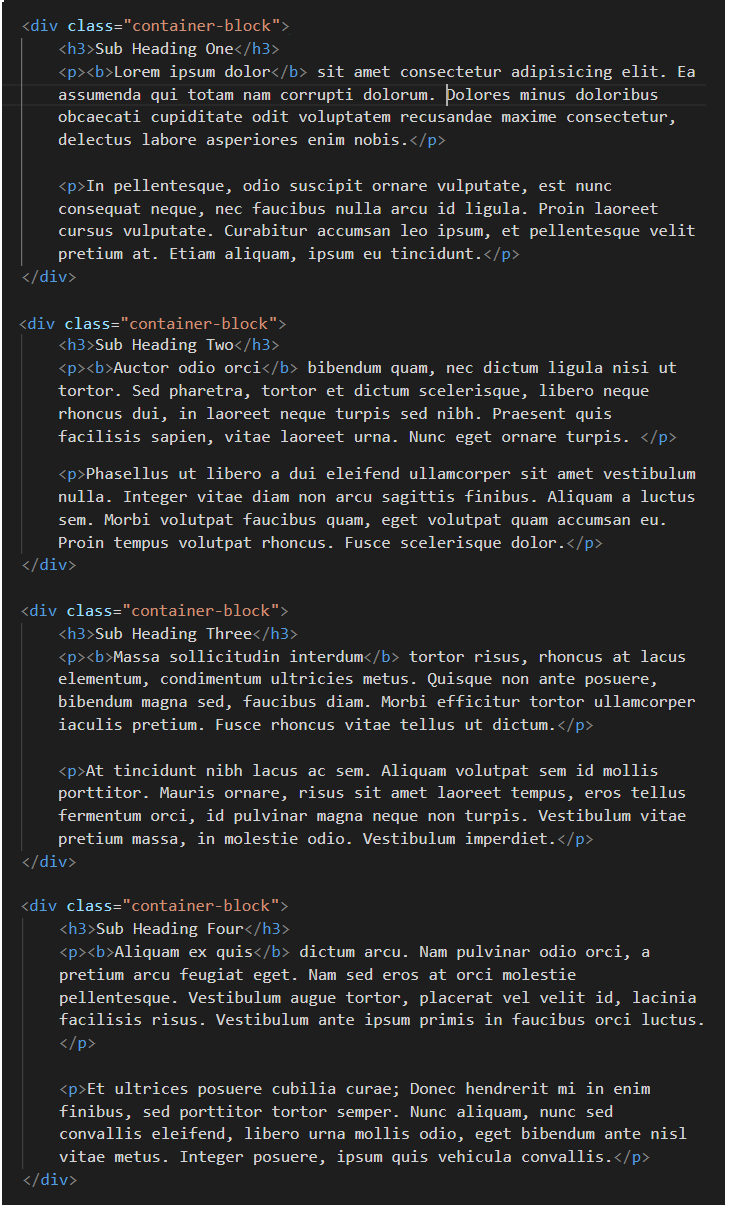Click the word "Phasellus"
The width and height of the screenshot is (738, 1209).
coord(127,474)
